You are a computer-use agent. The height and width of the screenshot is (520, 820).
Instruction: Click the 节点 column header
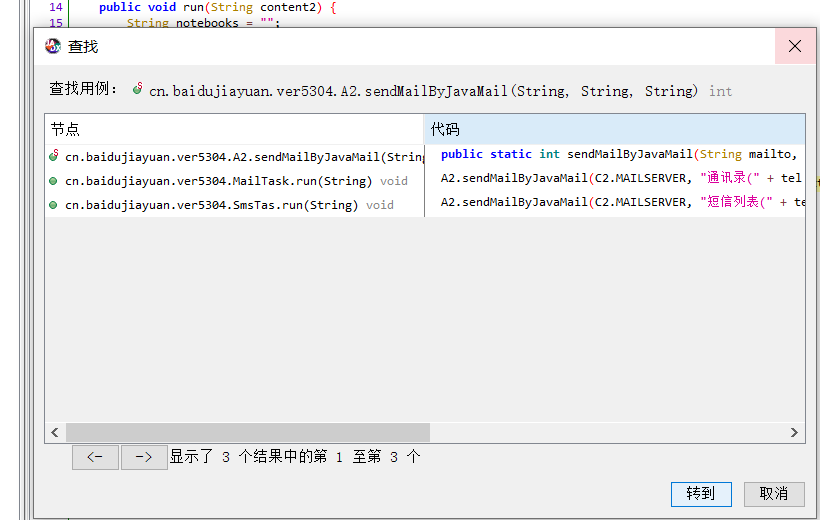tap(234, 129)
